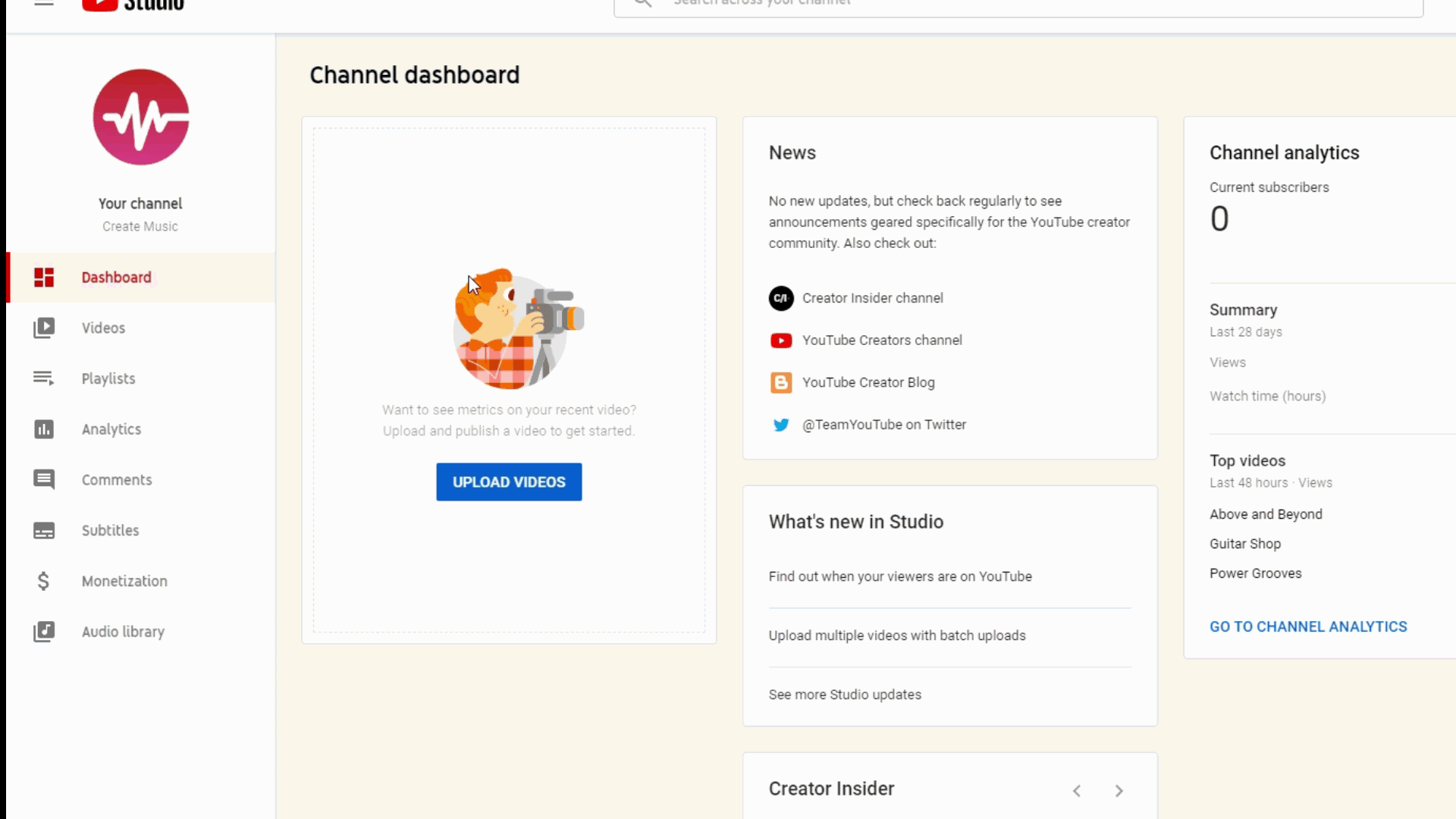Click the 'Current subscribers' label
The image size is (1456, 819).
click(1269, 187)
